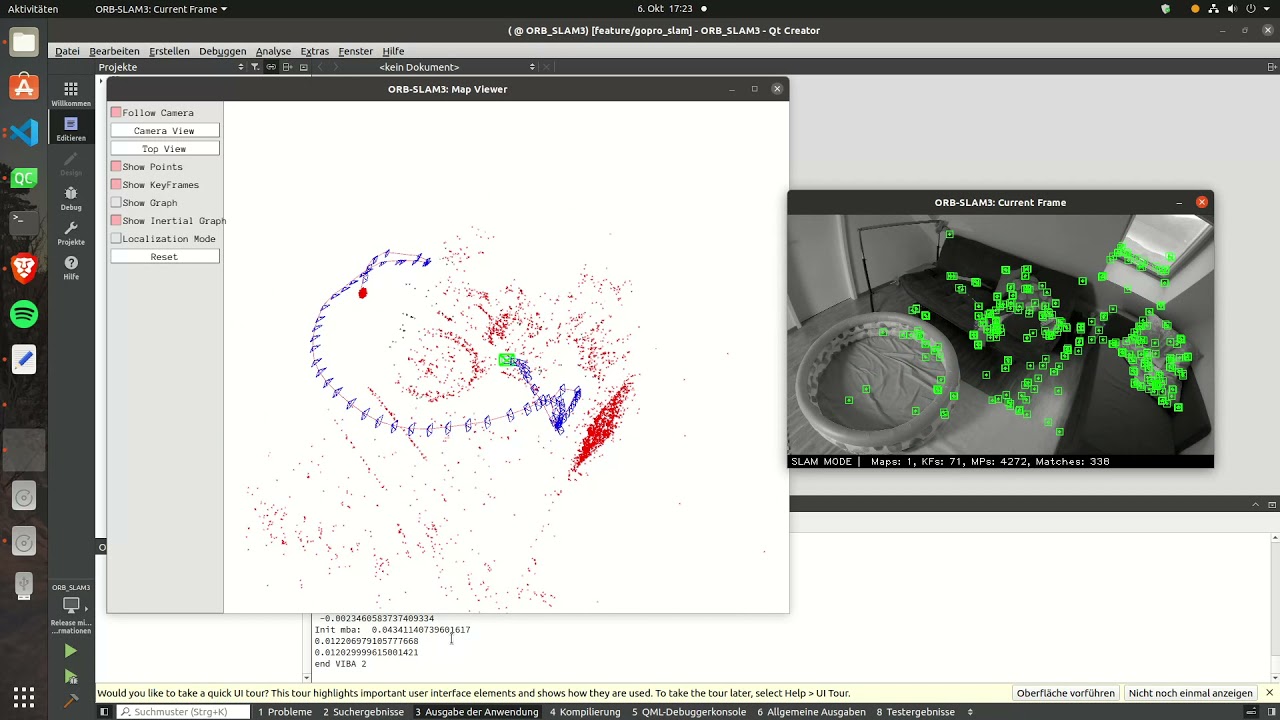This screenshot has height=720, width=1280.
Task: Click the Suchmuster locator field
Action: pyautogui.click(x=183, y=712)
